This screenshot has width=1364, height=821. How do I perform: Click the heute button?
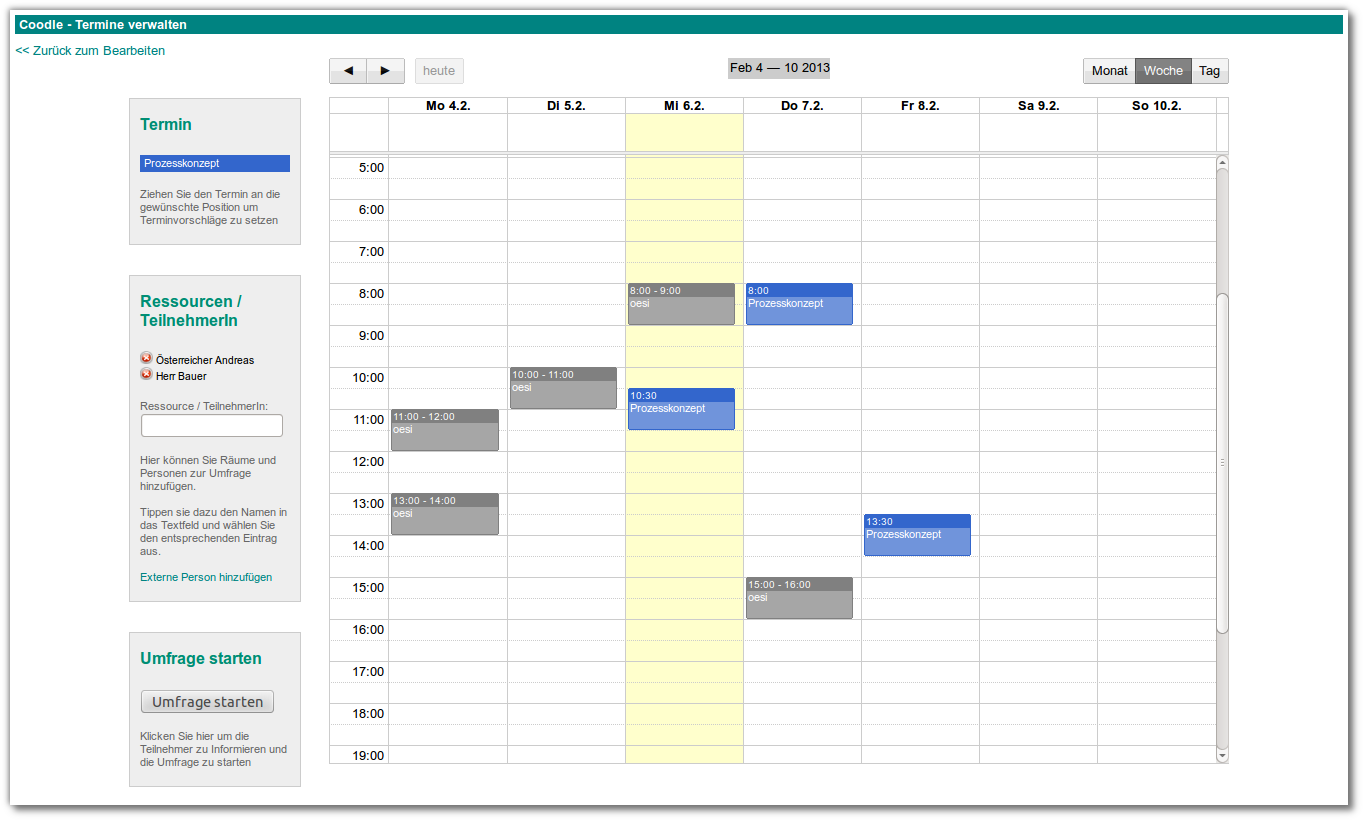click(x=439, y=71)
